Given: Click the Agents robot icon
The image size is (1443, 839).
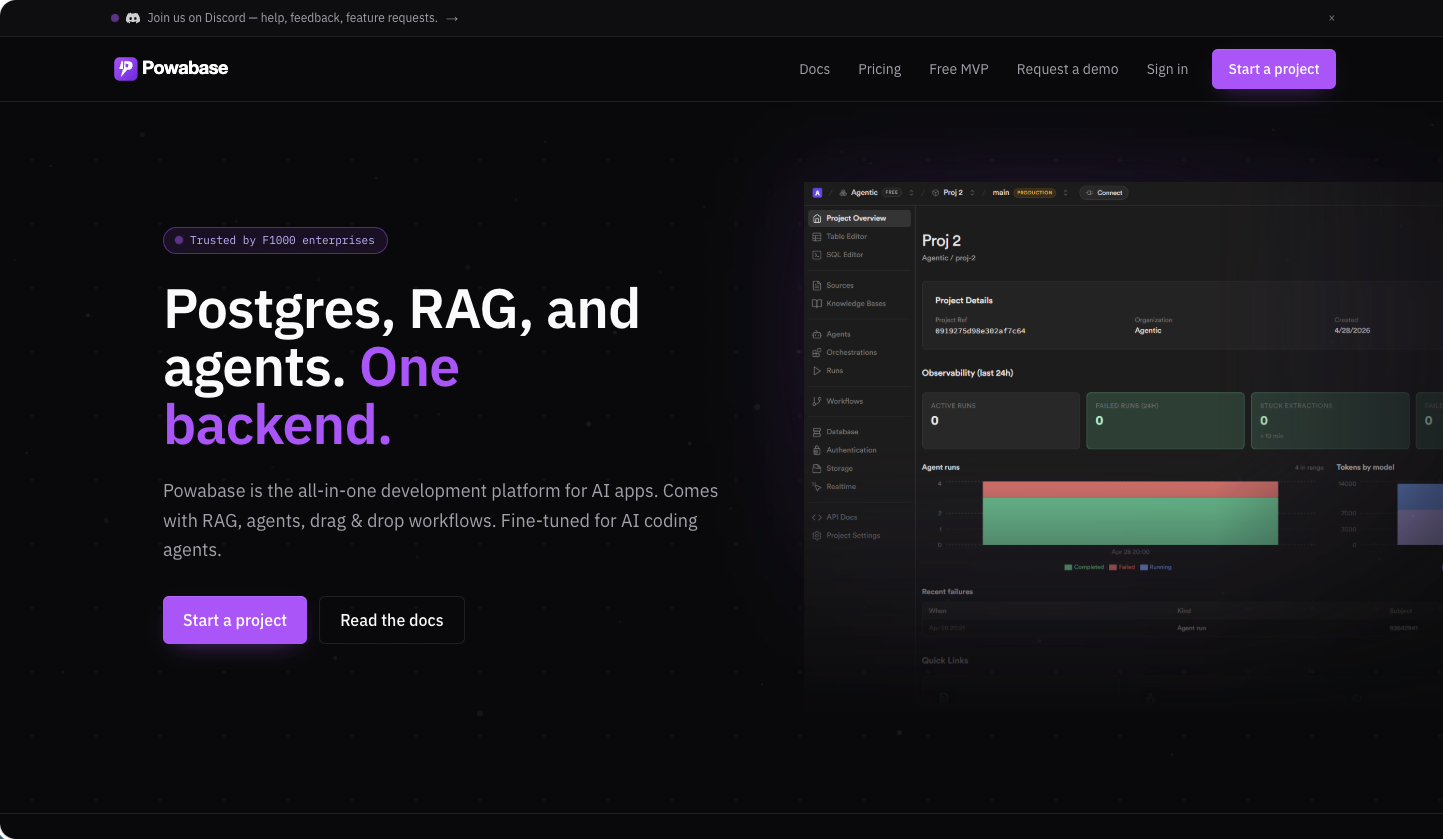Looking at the screenshot, I should [x=817, y=334].
